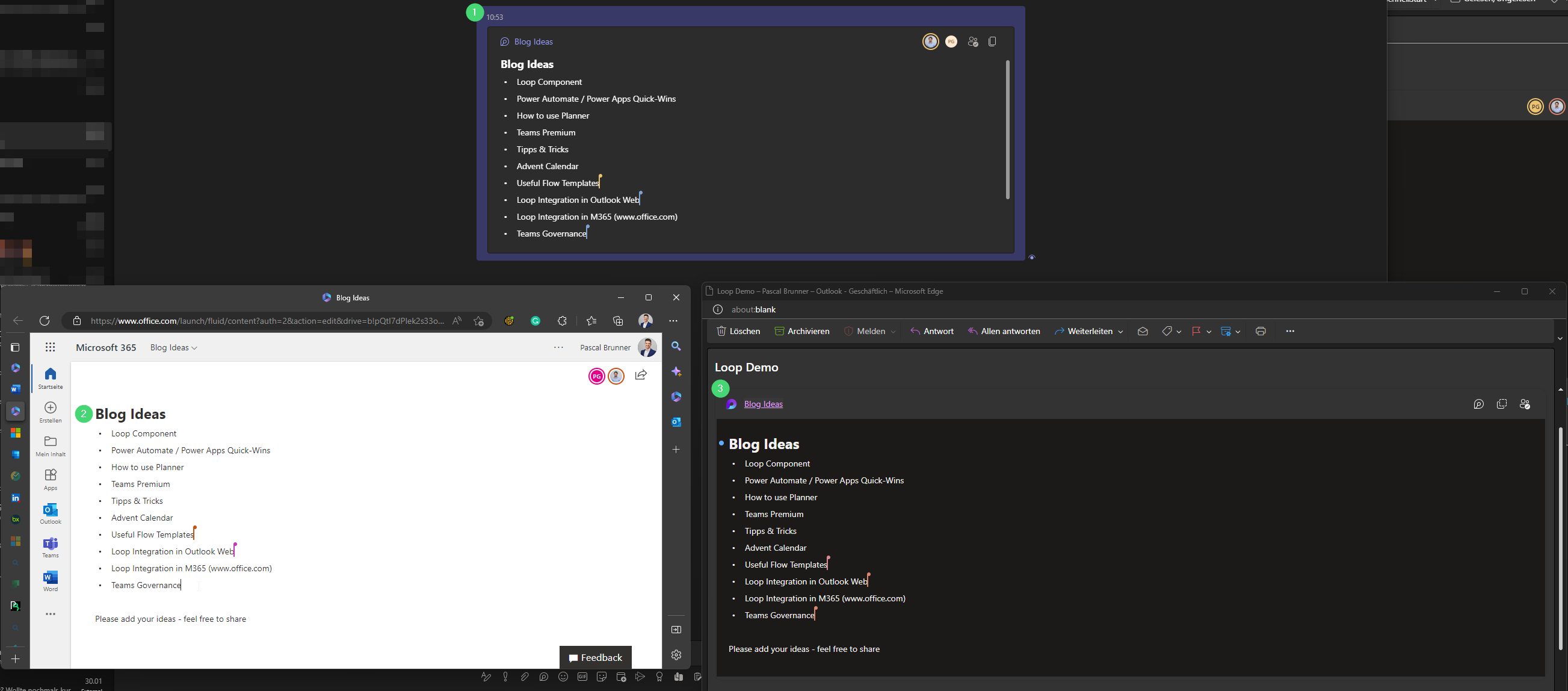Click the print icon in Outlook toolbar
Image resolution: width=1568 pixels, height=691 pixels.
click(x=1261, y=331)
